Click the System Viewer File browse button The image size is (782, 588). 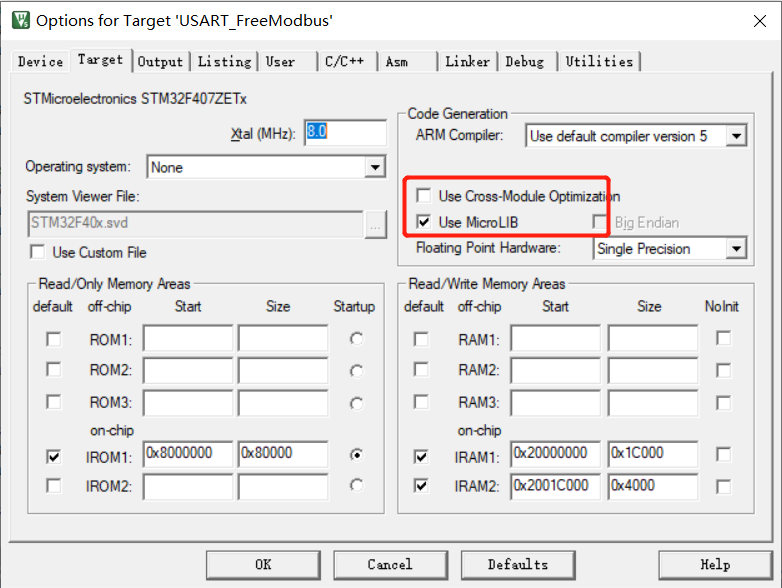pos(376,224)
